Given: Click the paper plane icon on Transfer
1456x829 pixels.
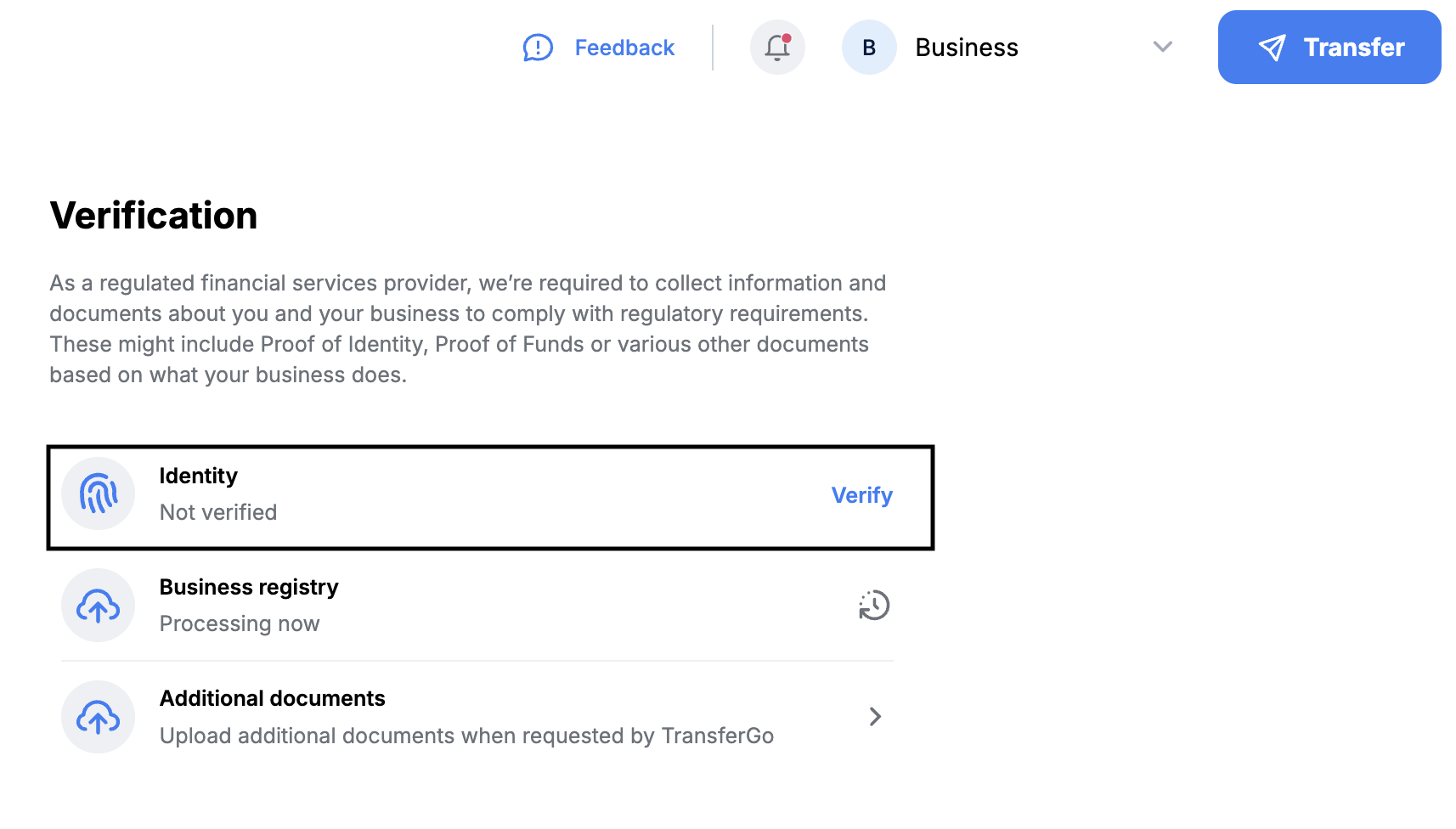Looking at the screenshot, I should pos(1272,48).
